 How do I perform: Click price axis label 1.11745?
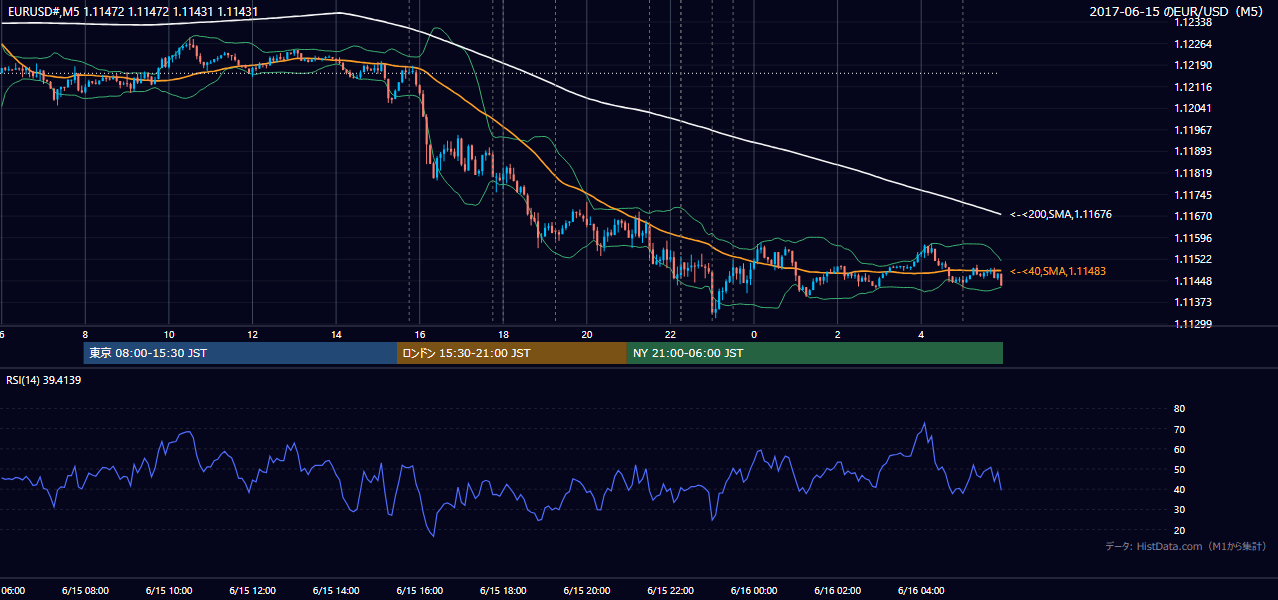pos(1193,195)
